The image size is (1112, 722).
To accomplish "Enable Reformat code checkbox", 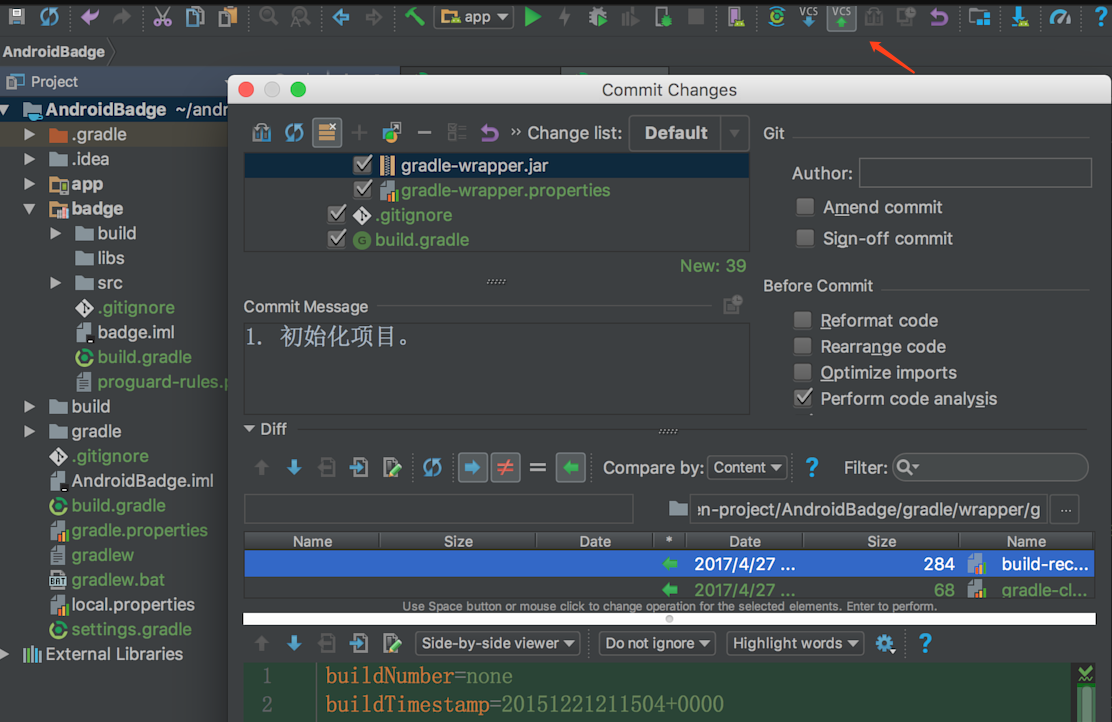I will click(x=803, y=321).
